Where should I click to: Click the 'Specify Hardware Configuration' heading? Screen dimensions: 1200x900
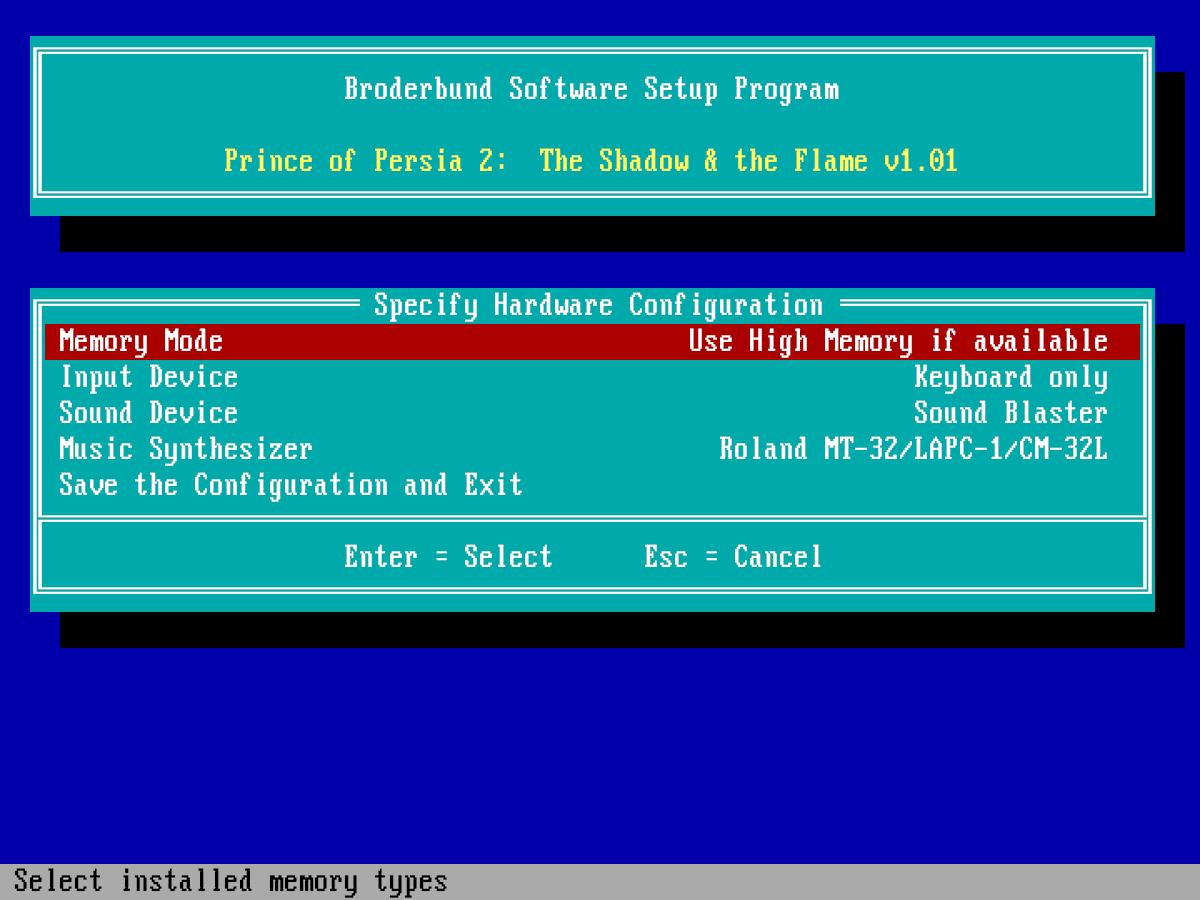pyautogui.click(x=598, y=305)
